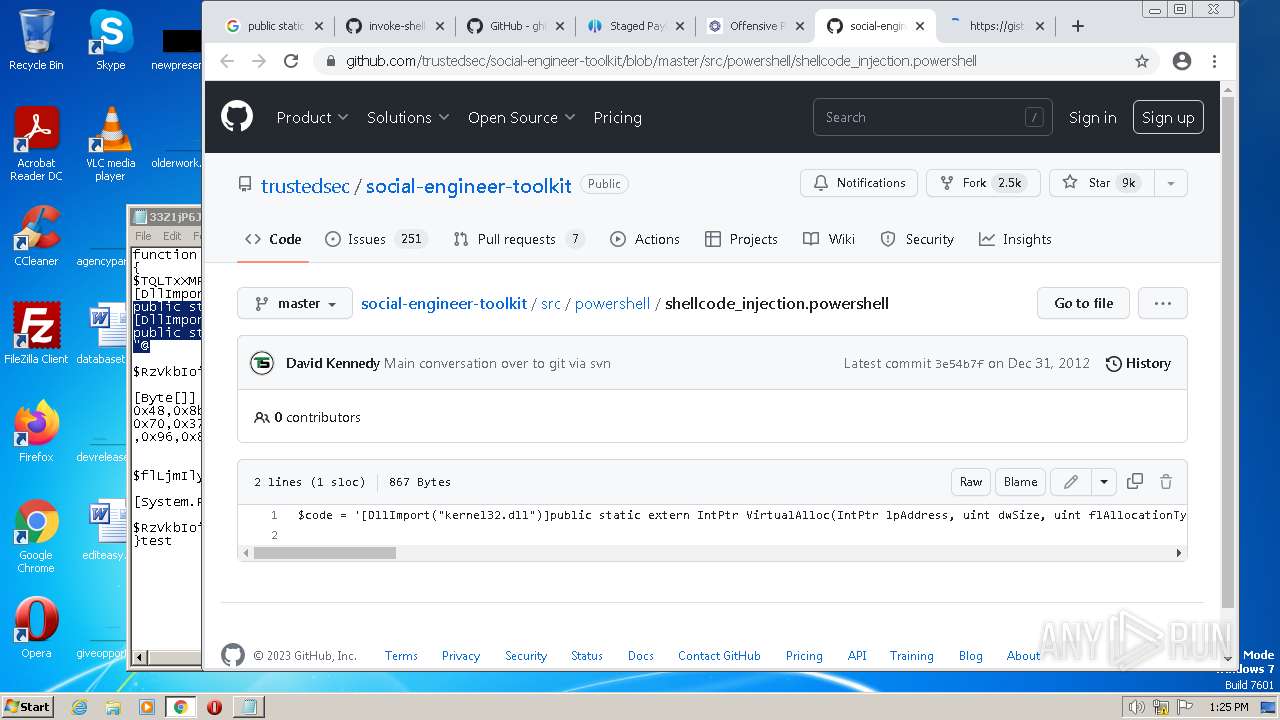Open the trustedsec owner link
The height and width of the screenshot is (720, 1280).
(x=305, y=185)
